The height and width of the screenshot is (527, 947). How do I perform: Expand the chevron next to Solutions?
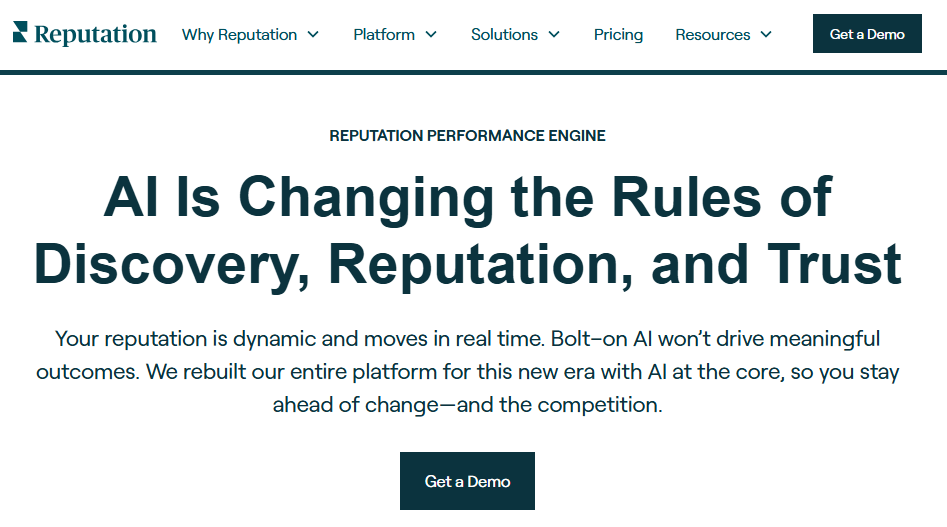(x=554, y=34)
